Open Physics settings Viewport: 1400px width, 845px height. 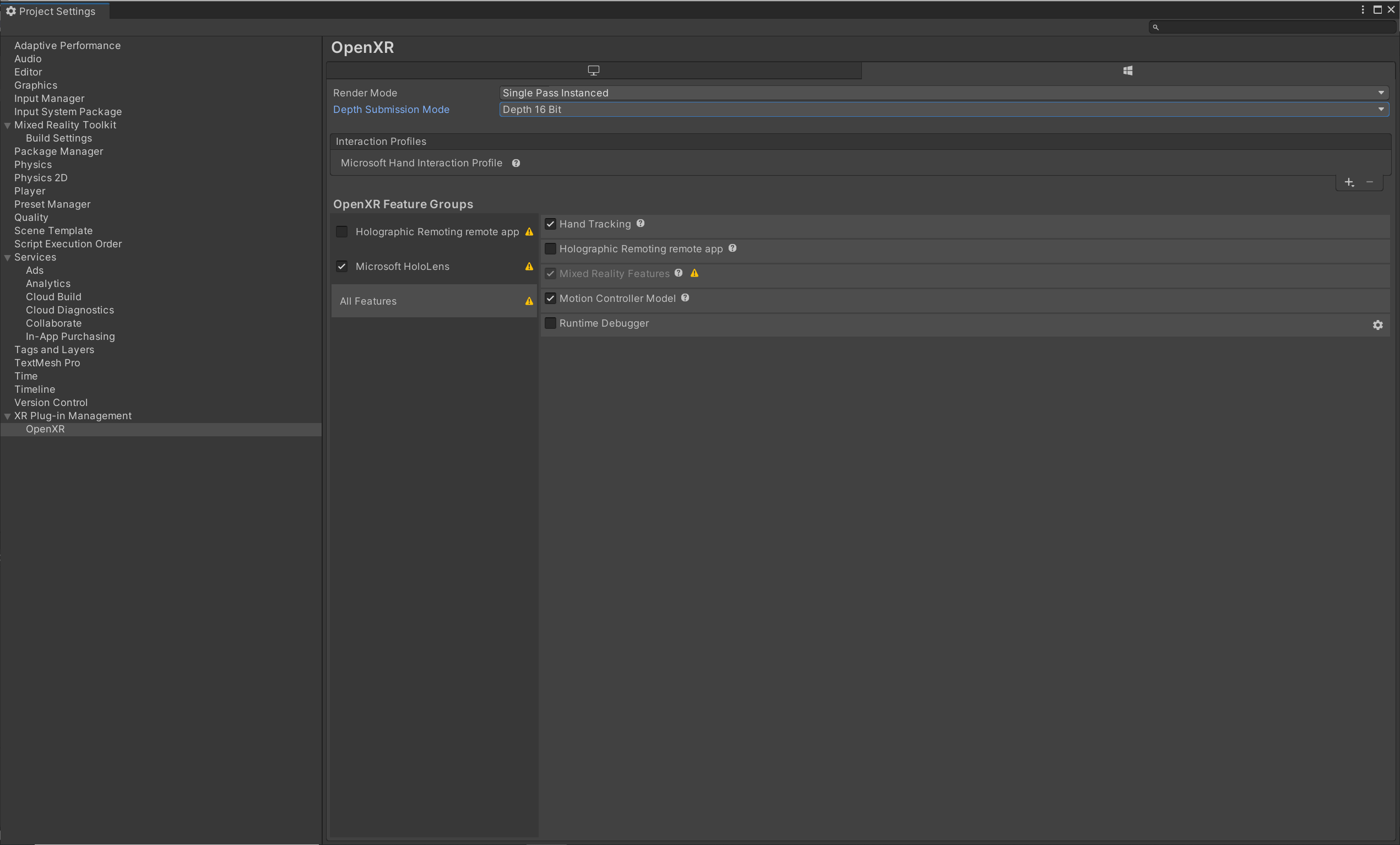(33, 165)
